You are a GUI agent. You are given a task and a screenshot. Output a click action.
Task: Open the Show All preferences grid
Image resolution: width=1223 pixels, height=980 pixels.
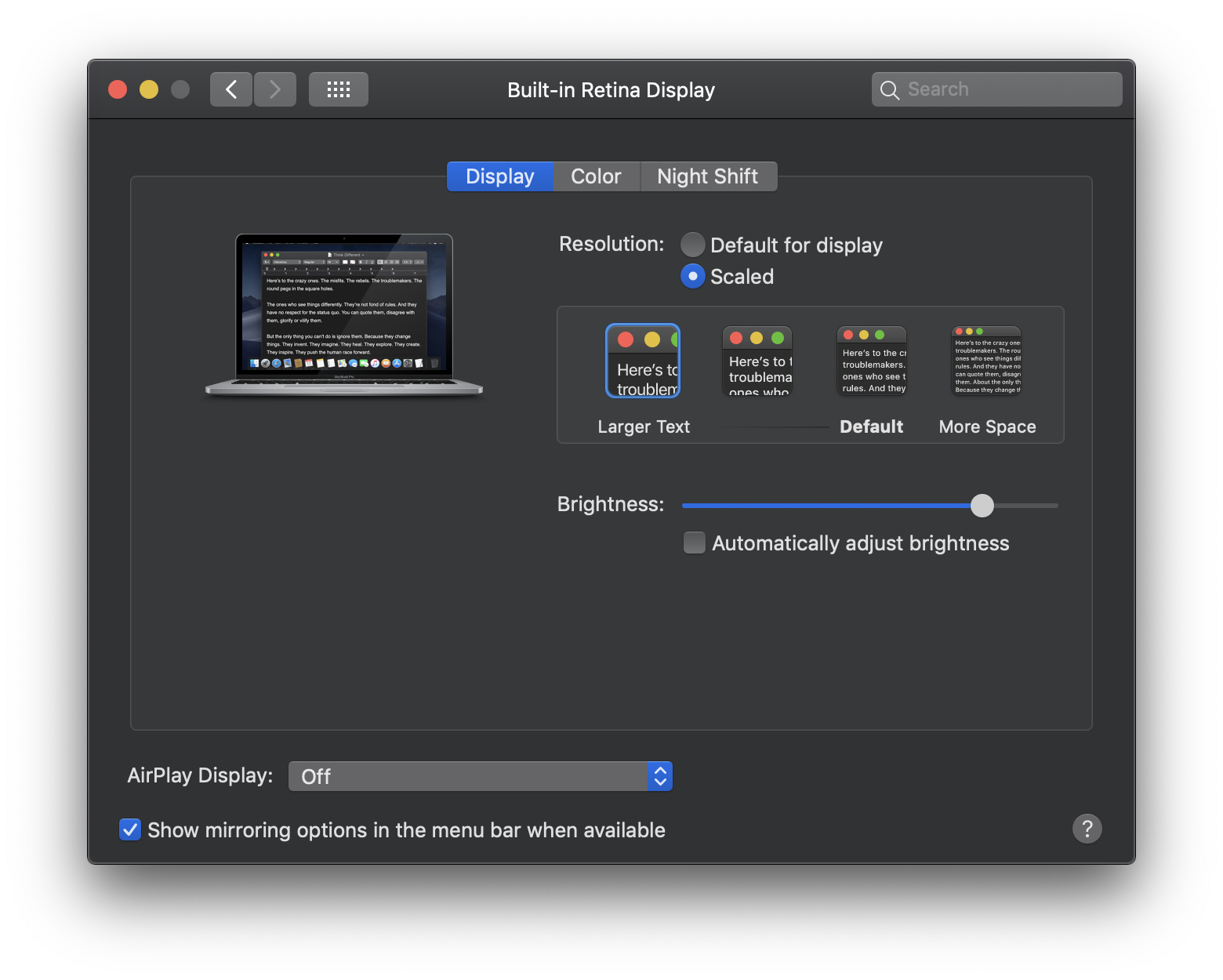tap(338, 89)
